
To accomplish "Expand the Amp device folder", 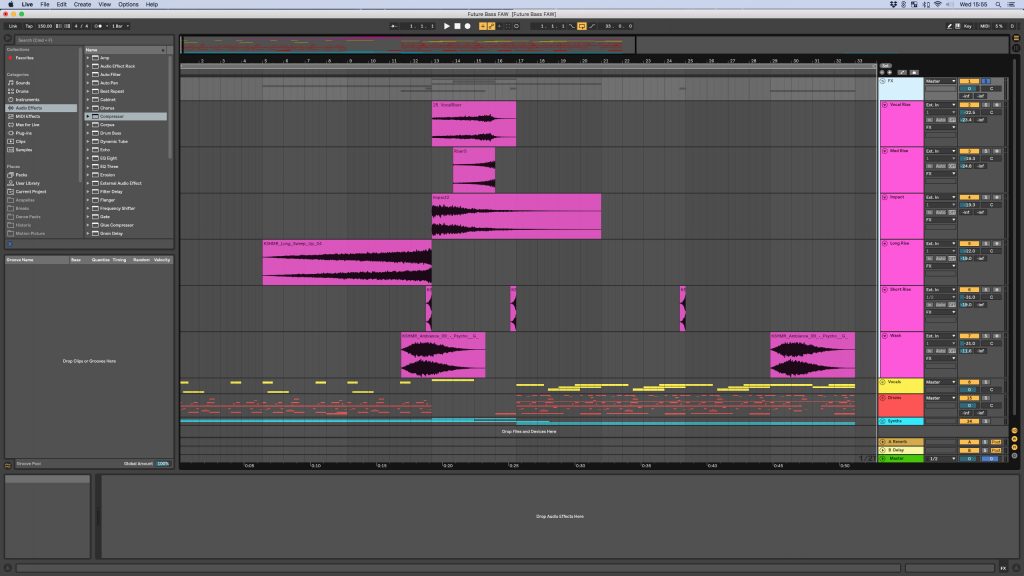I will (x=88, y=58).
